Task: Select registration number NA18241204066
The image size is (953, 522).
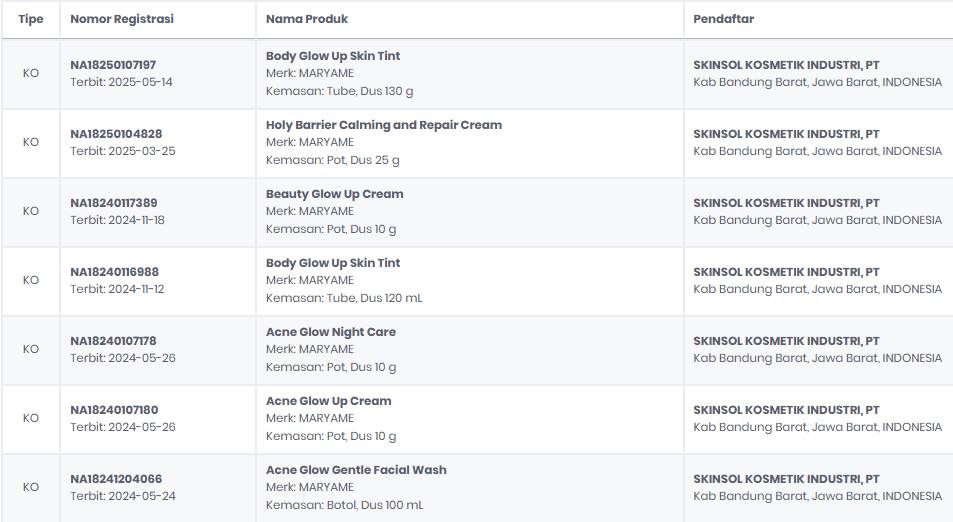Action: 116,479
